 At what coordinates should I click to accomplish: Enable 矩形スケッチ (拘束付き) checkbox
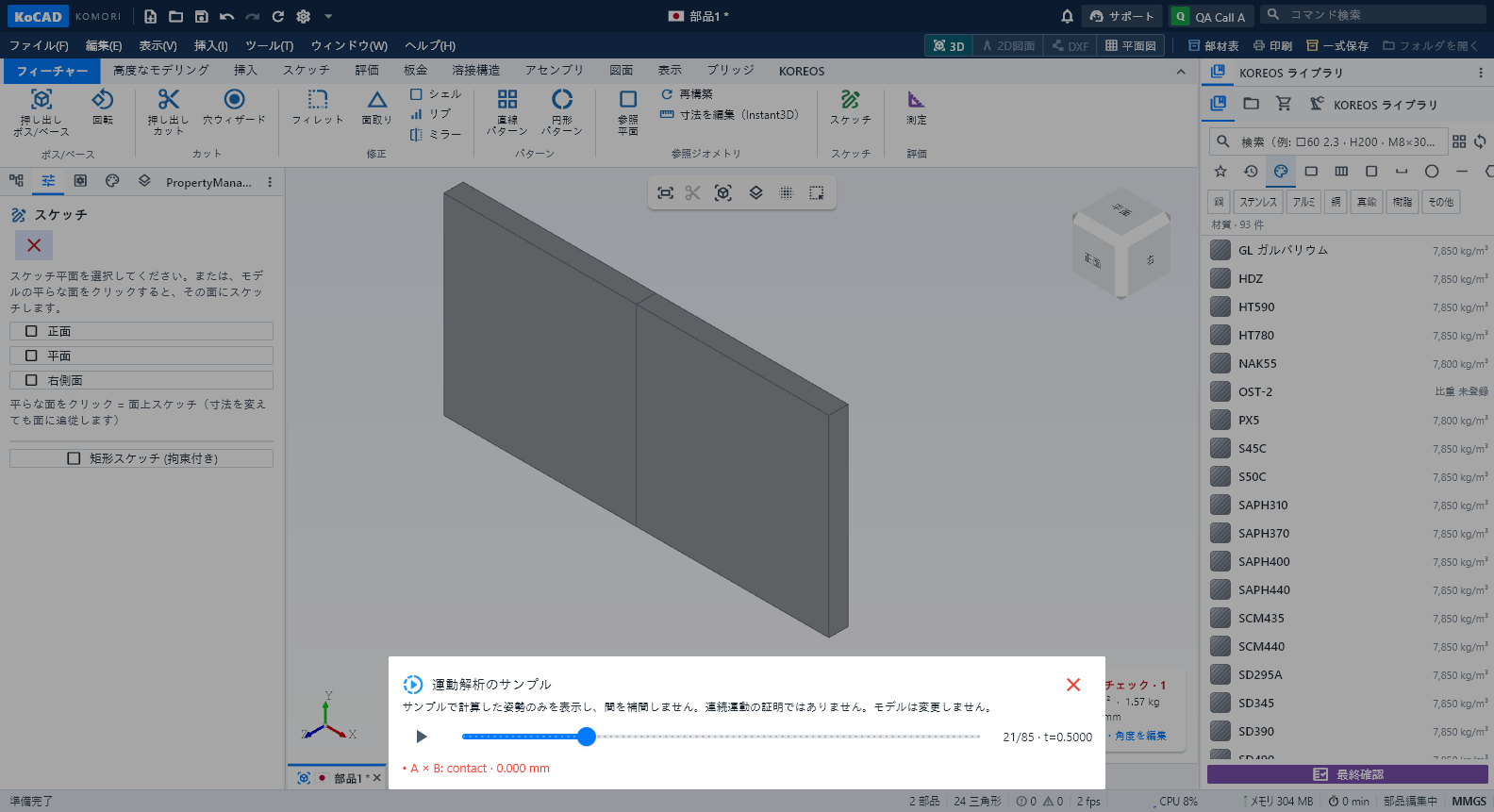click(x=74, y=458)
